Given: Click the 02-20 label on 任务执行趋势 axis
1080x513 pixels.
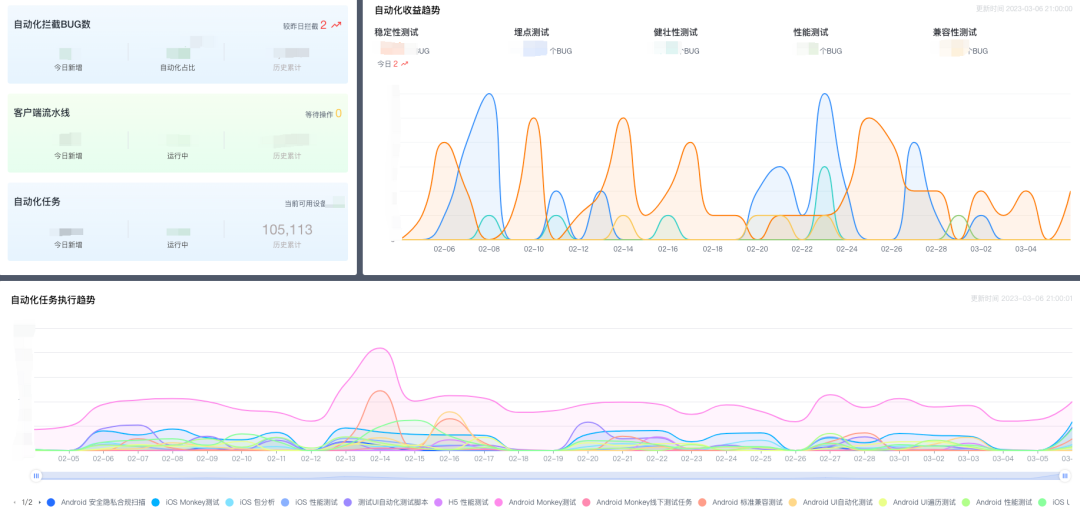Looking at the screenshot, I should click(588, 459).
